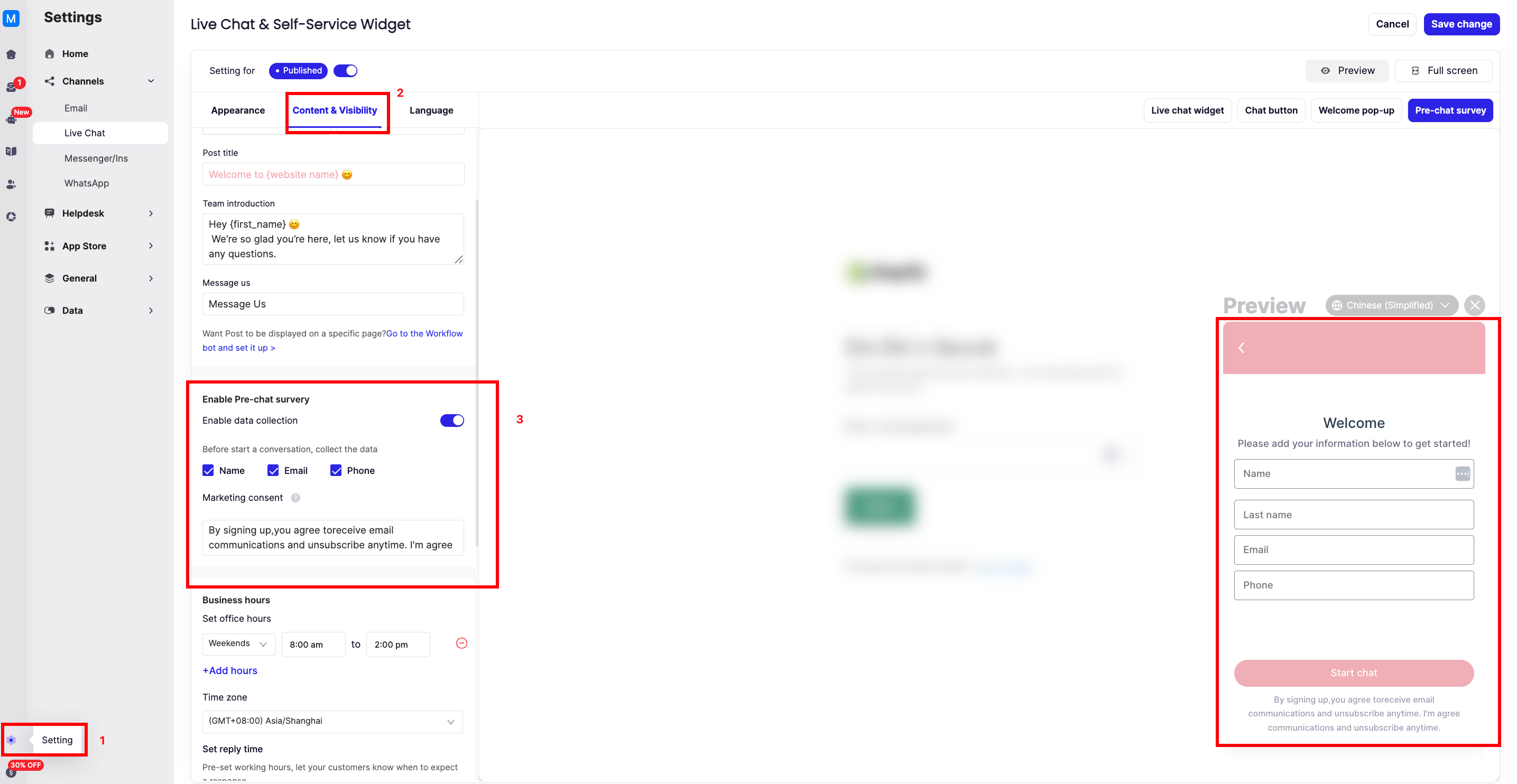Open Live Chat under Channels
The image size is (1517, 784).
click(x=100, y=133)
